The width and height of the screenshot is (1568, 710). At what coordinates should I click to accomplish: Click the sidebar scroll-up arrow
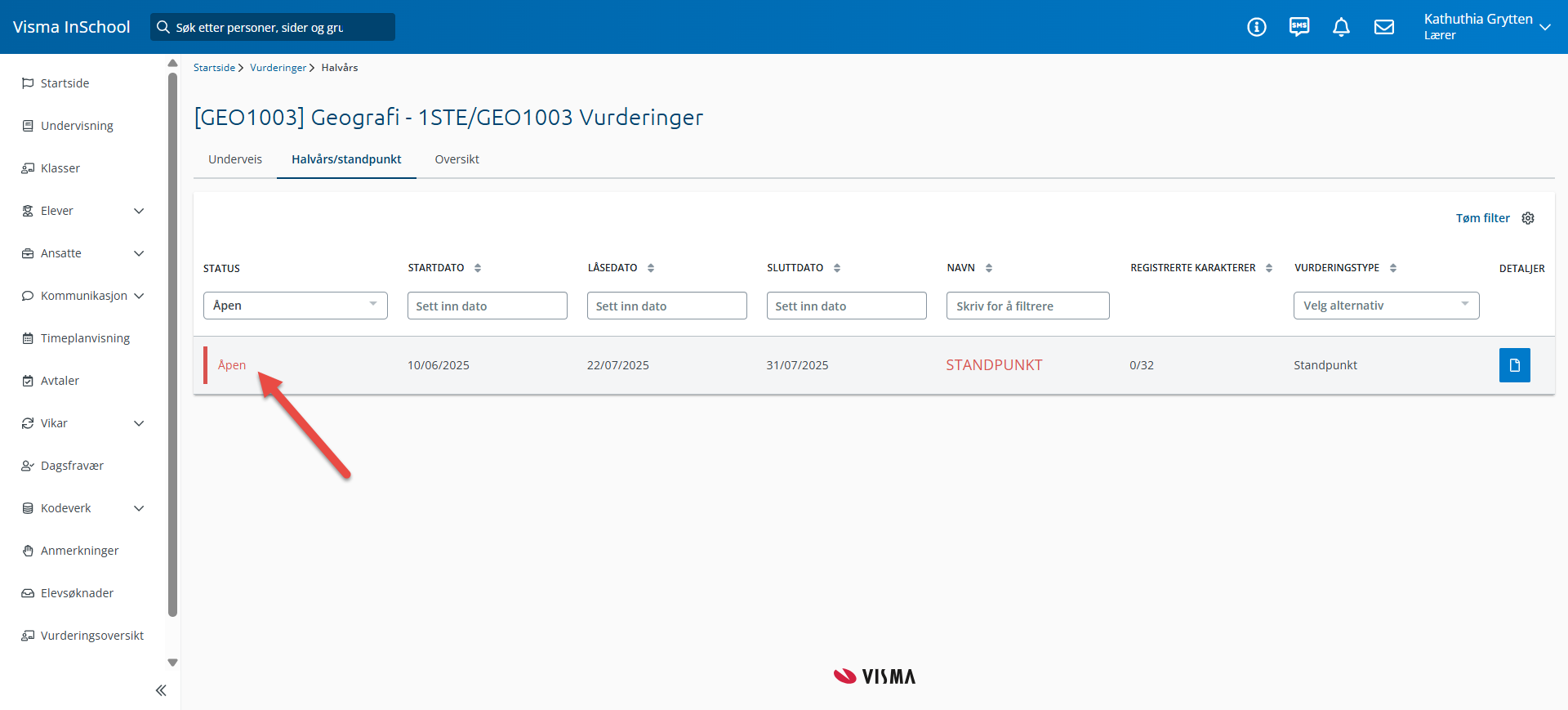(x=172, y=63)
